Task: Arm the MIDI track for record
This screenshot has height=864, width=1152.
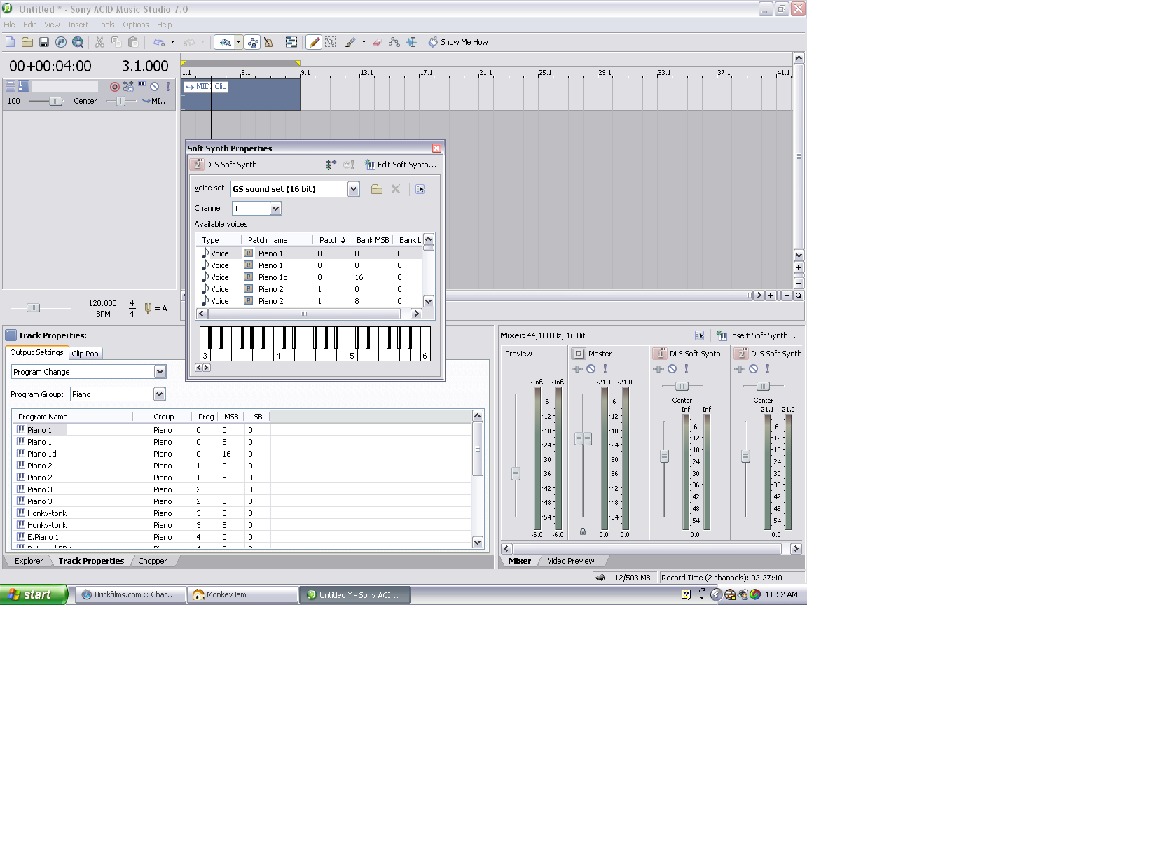Action: 115,87
